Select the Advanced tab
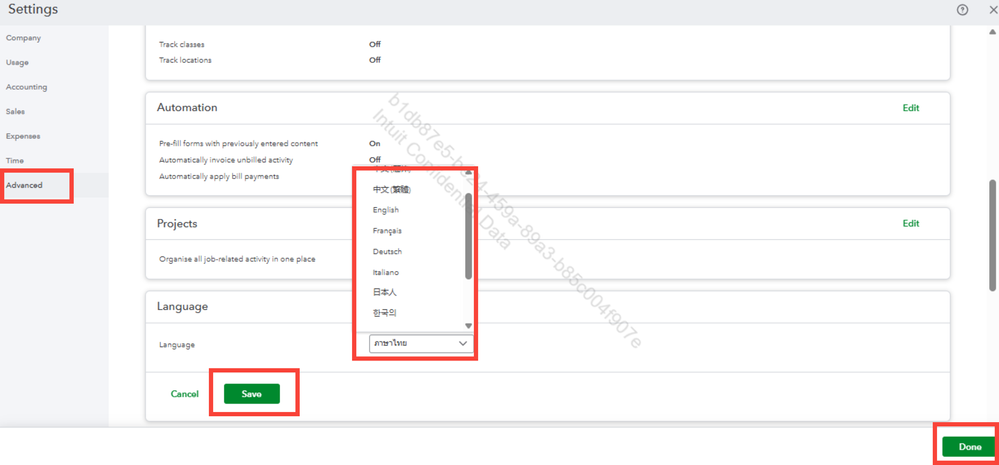The height and width of the screenshot is (465, 999). [24, 185]
